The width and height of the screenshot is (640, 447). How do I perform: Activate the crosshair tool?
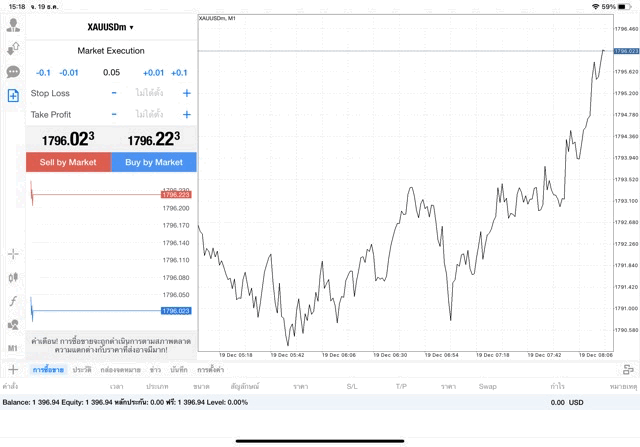coord(13,255)
